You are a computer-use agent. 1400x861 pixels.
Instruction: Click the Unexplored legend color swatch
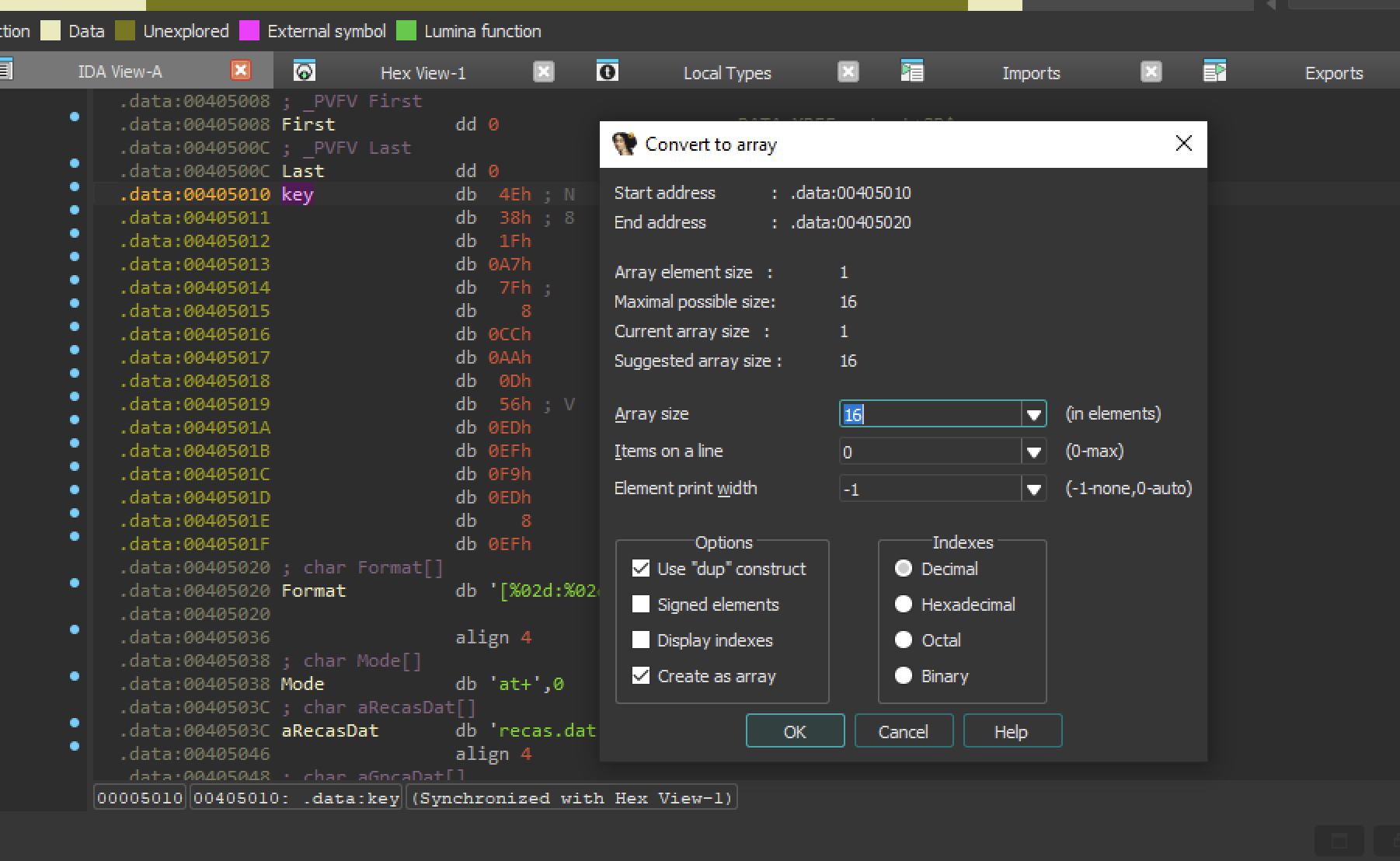tap(125, 31)
